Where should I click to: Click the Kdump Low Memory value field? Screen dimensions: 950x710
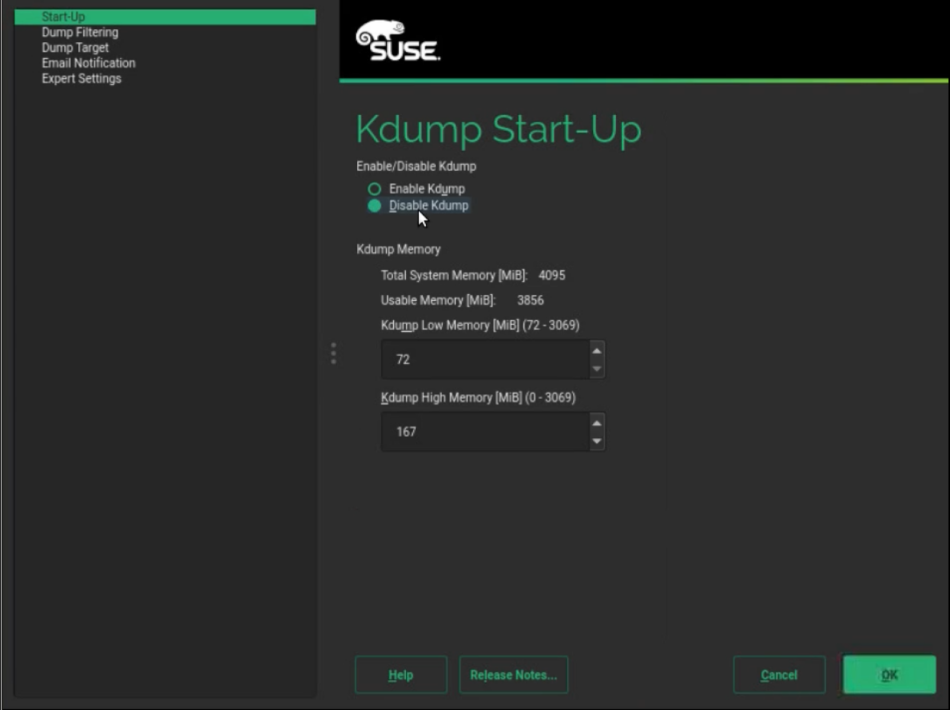coord(485,359)
